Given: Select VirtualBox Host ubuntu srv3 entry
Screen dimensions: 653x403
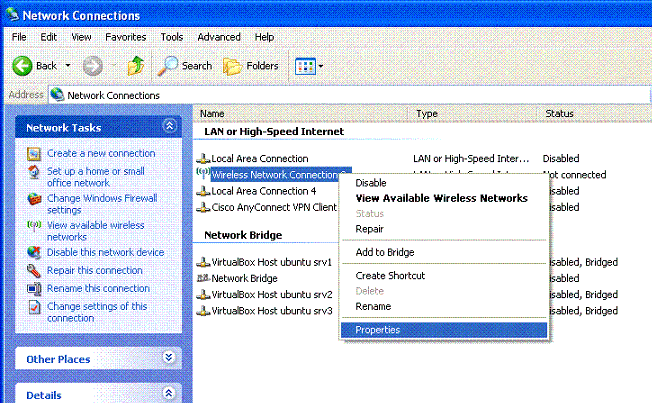Looking at the screenshot, I should pyautogui.click(x=272, y=311).
